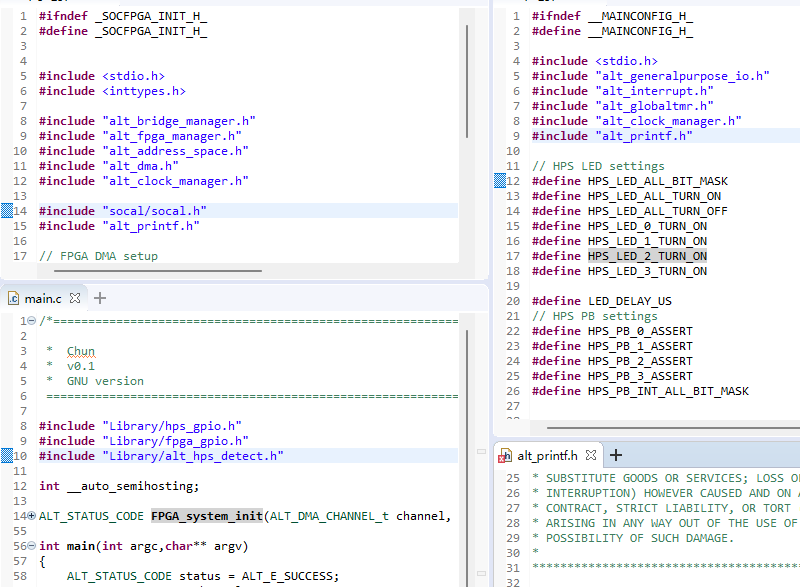Place cursor on the alt_printf.h include in top-right editor
800x587 pixels.
point(644,136)
